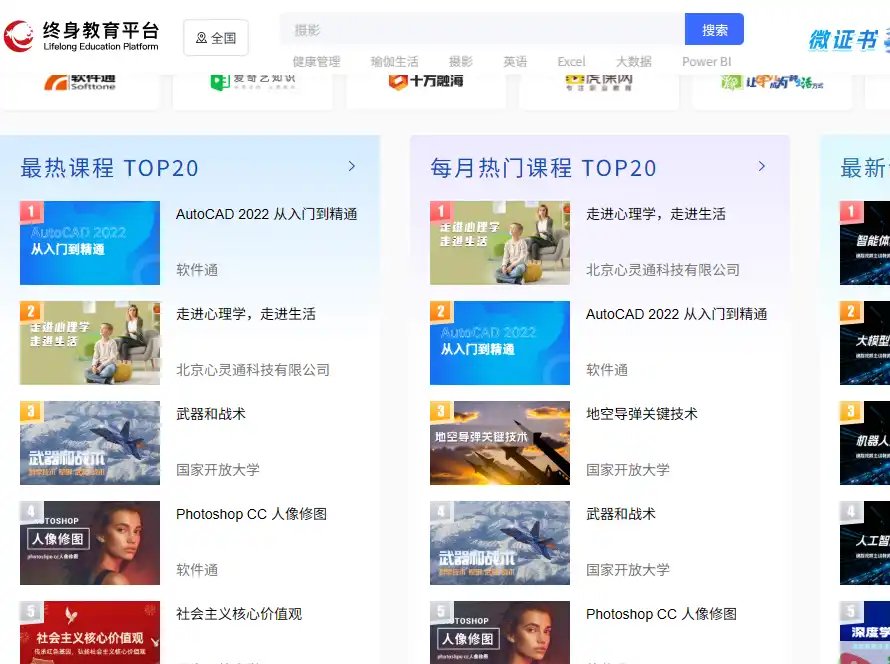Image resolution: width=890 pixels, height=664 pixels.
Task: Select the 摄影 hot keyword below search
Action: pyautogui.click(x=460, y=61)
